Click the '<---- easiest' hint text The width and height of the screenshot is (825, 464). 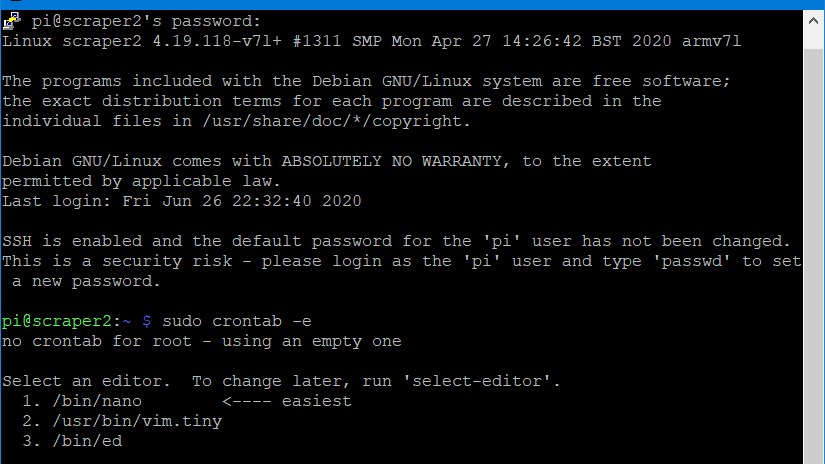click(x=287, y=401)
